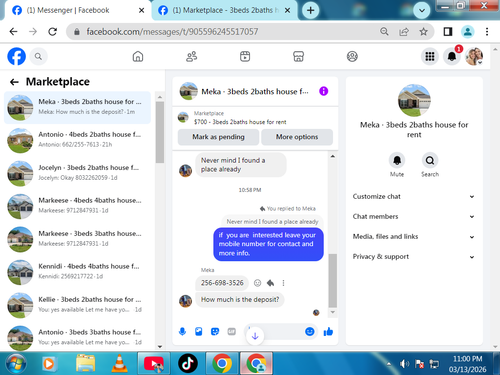This screenshot has width=500, height=375.
Task: Open Kellie 3beds 2baths conversation
Action: pyautogui.click(x=77, y=305)
